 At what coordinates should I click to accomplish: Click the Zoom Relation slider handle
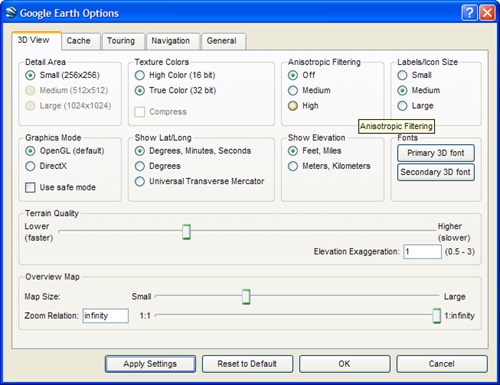point(437,316)
